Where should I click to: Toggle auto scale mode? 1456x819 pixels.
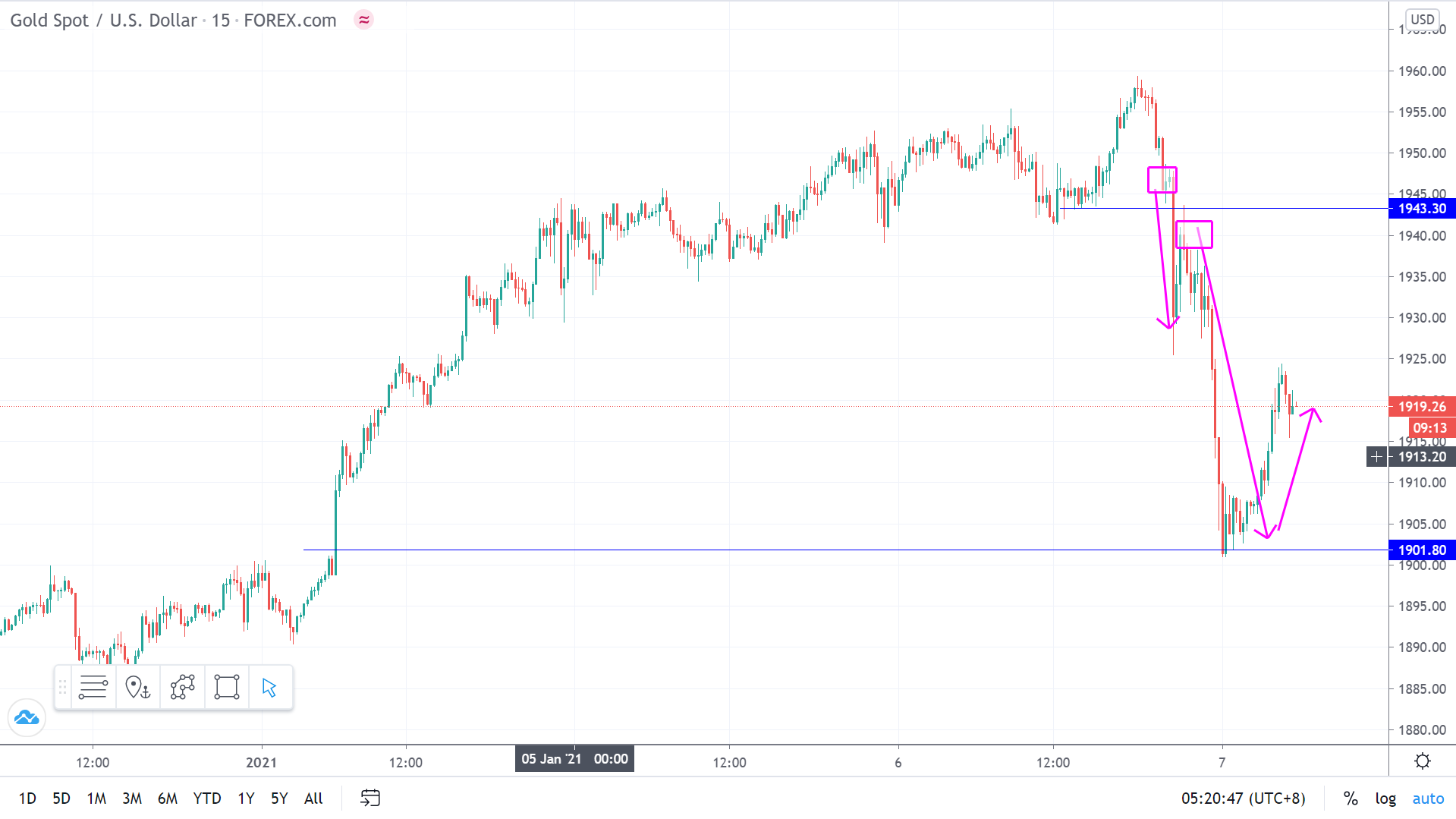tap(1428, 798)
